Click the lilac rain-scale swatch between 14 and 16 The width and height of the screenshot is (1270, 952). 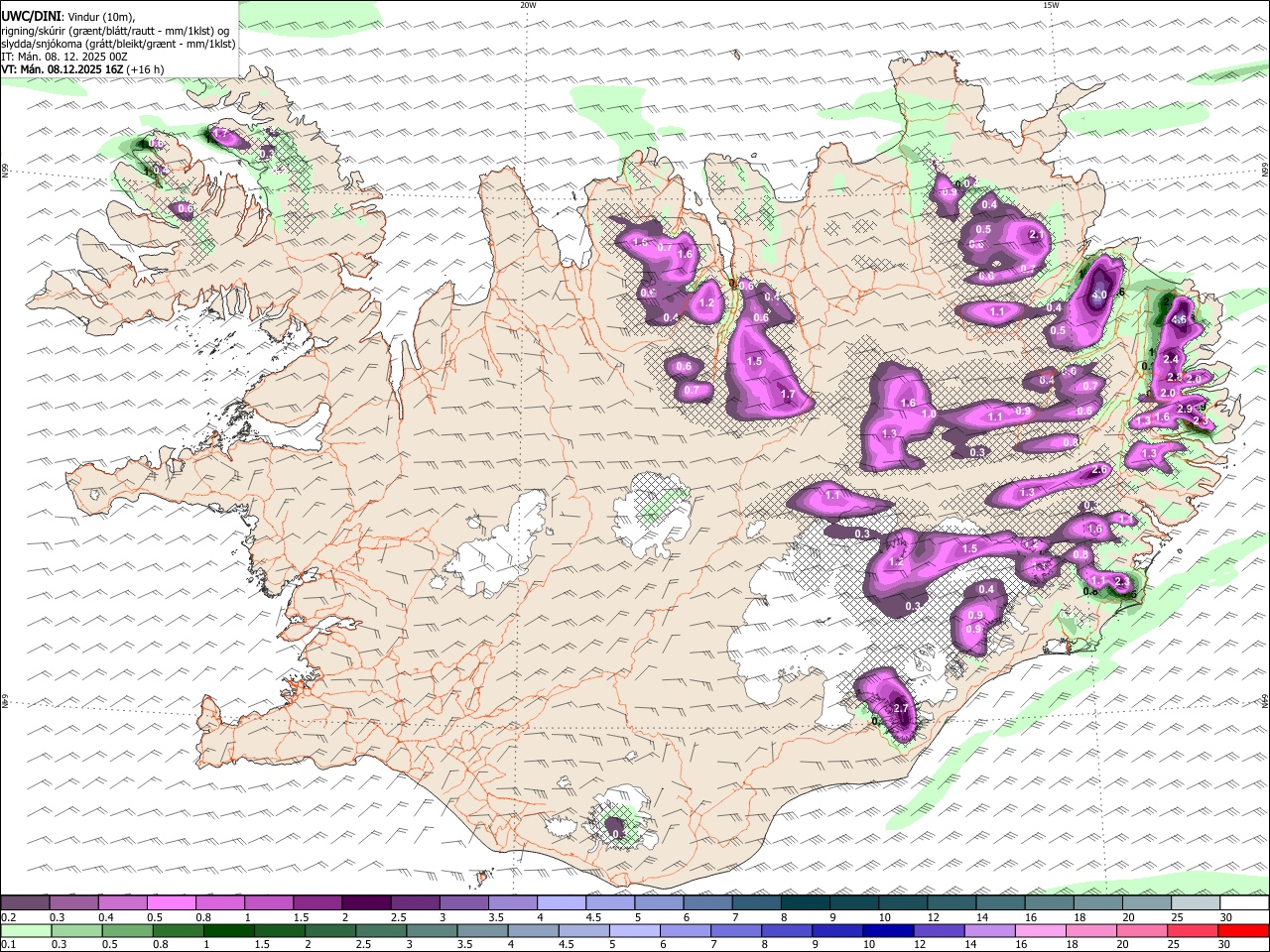[x=989, y=930]
